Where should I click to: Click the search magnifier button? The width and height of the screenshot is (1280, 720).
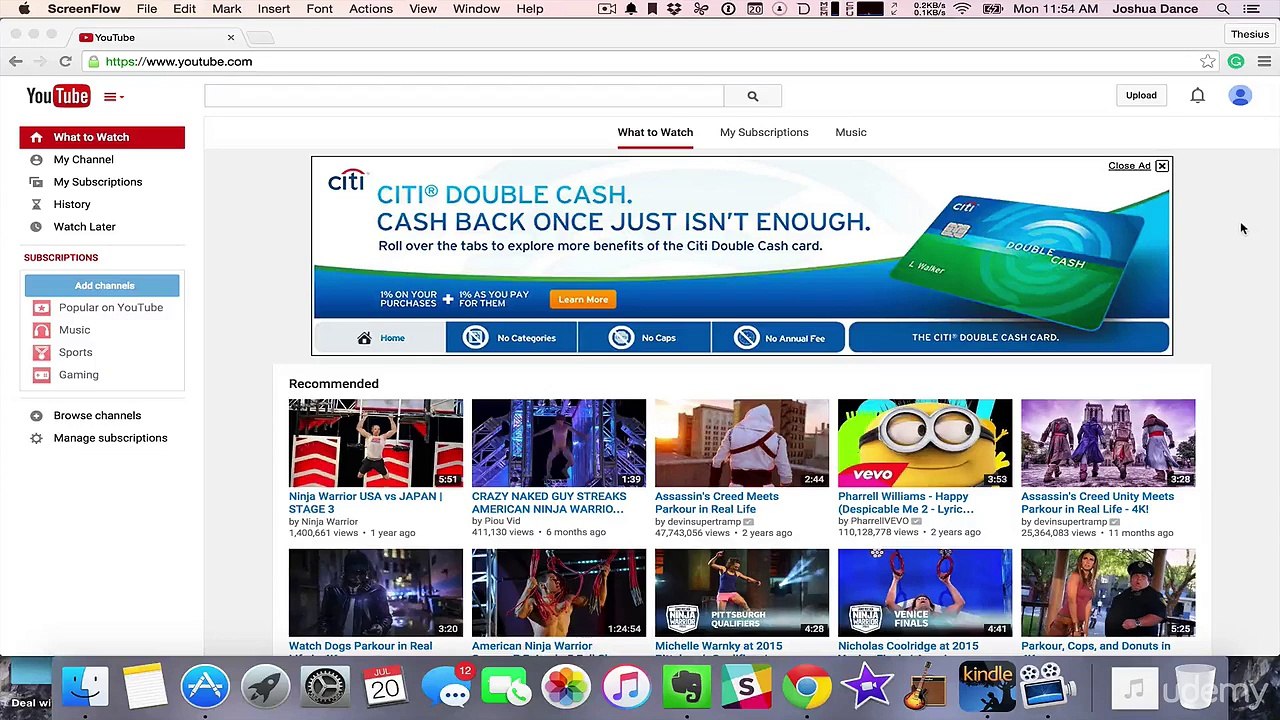click(753, 96)
